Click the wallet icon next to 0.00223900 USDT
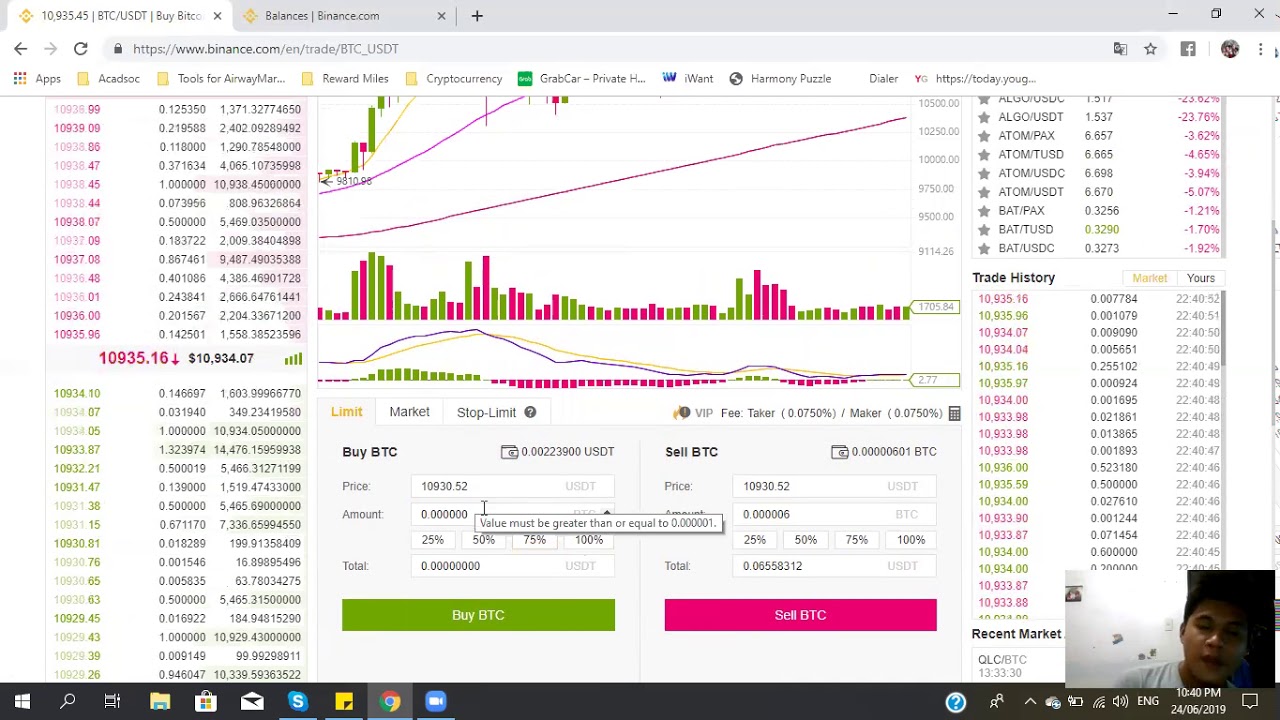1280x720 pixels. (x=509, y=452)
